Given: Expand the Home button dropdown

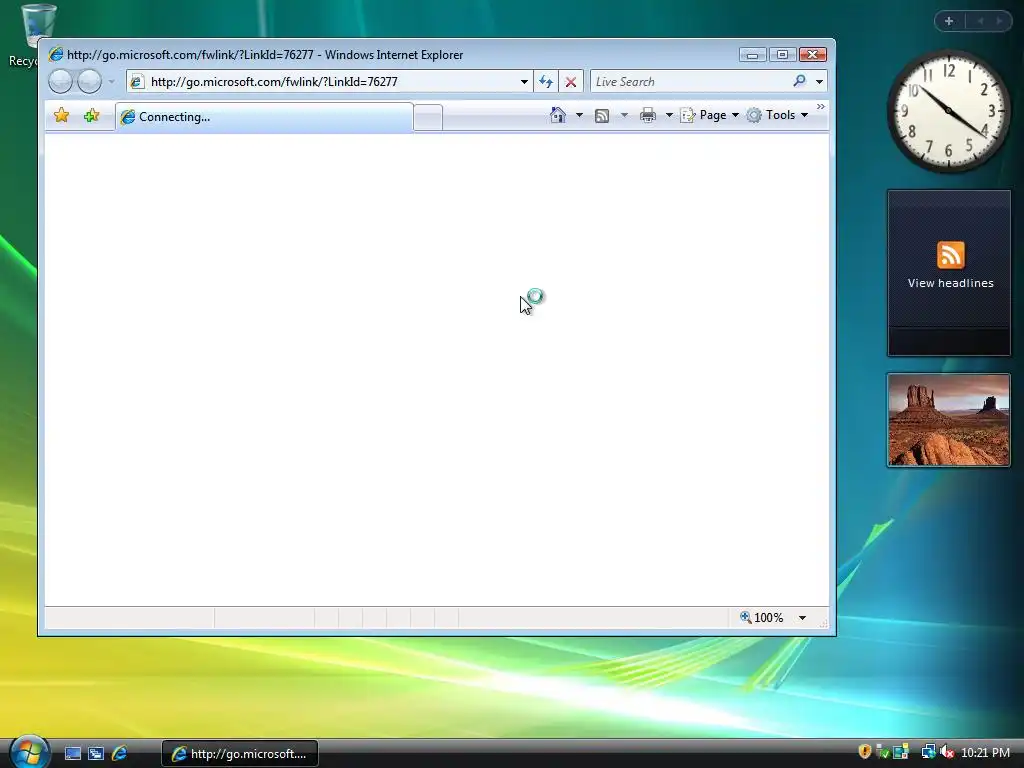Looking at the screenshot, I should click(579, 115).
